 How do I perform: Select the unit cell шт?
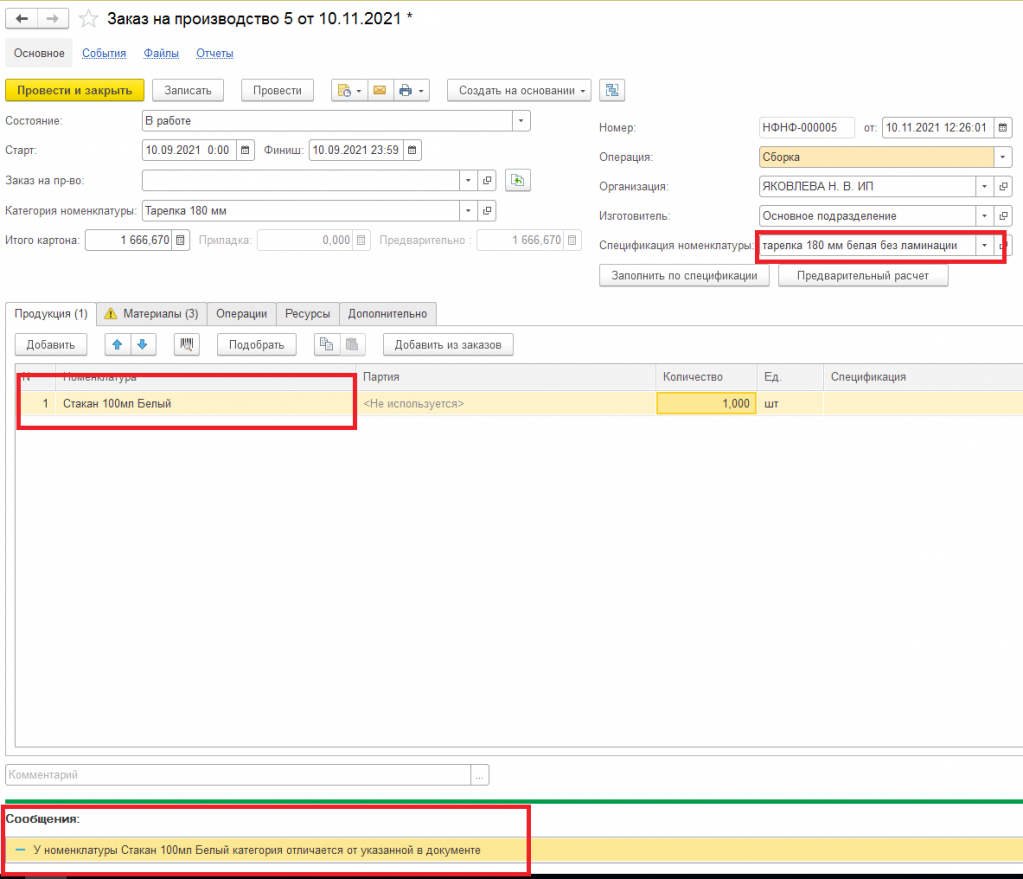click(x=791, y=404)
